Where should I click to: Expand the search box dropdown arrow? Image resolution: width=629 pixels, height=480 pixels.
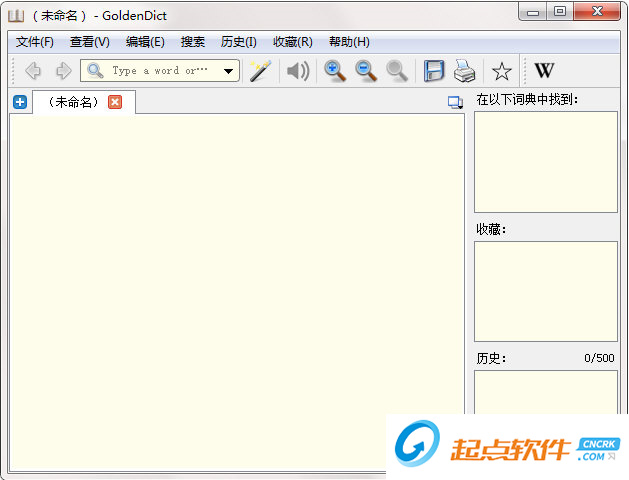tap(228, 71)
